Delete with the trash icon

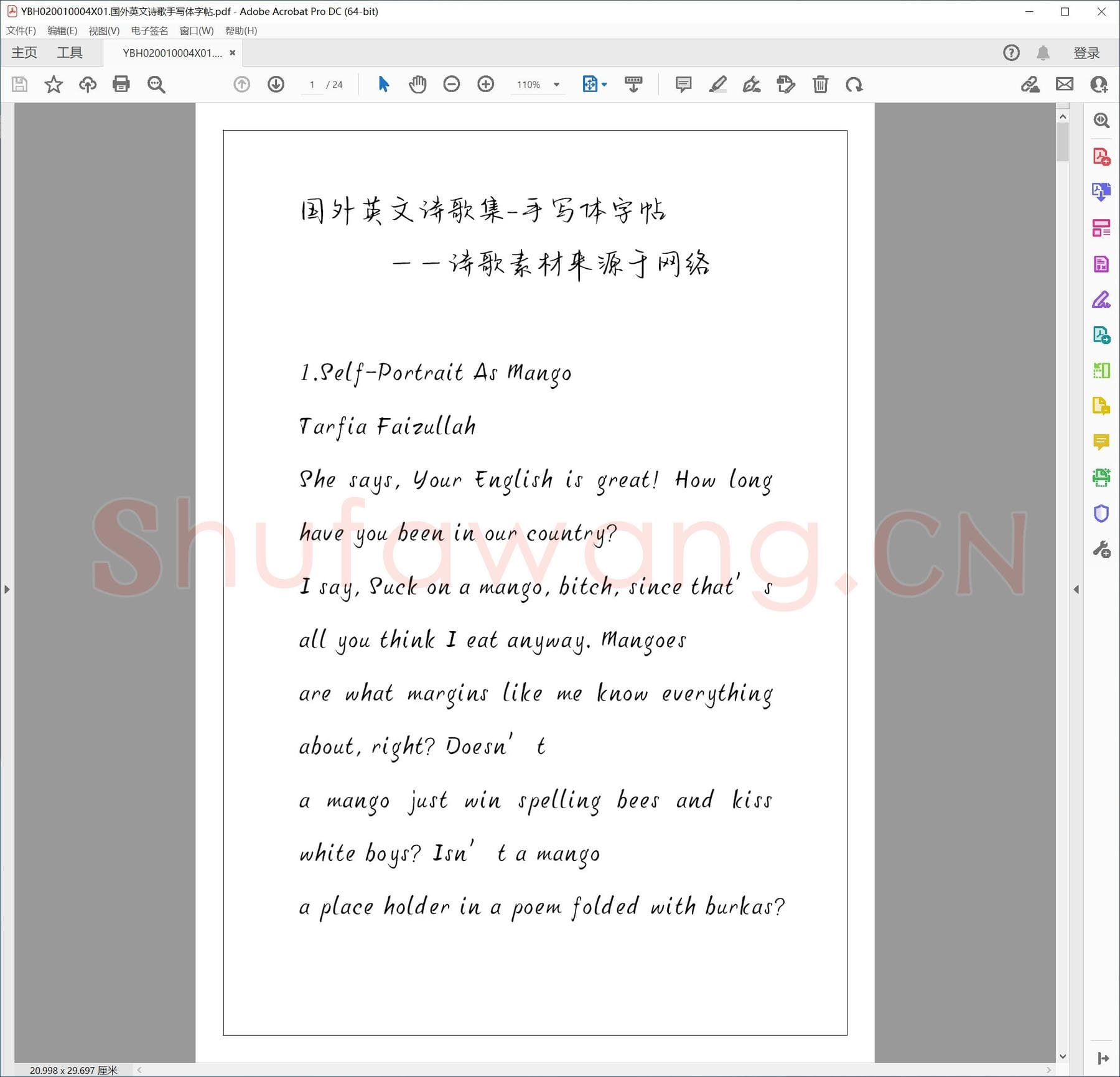820,84
